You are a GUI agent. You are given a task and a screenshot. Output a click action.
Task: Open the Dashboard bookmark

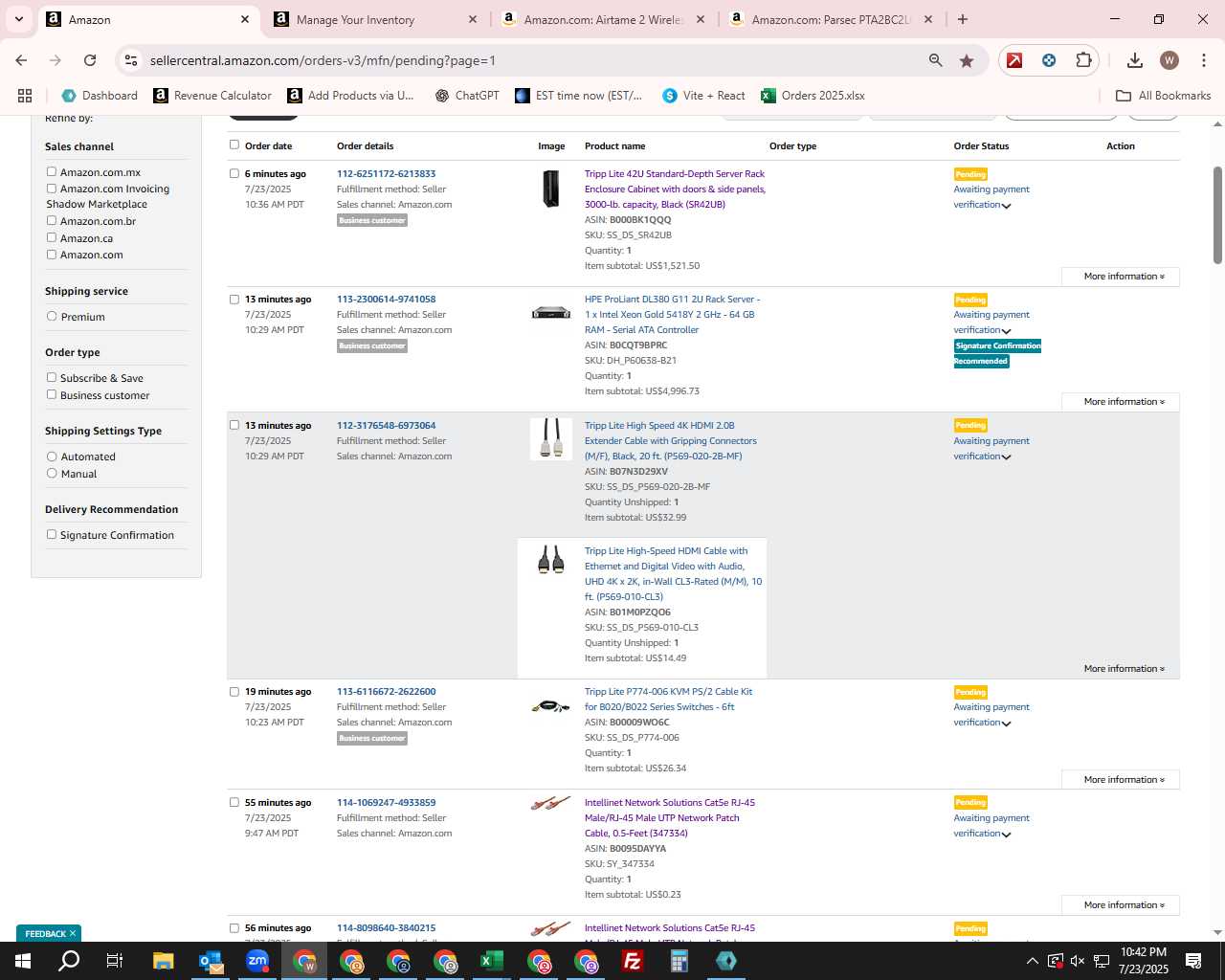[100, 96]
